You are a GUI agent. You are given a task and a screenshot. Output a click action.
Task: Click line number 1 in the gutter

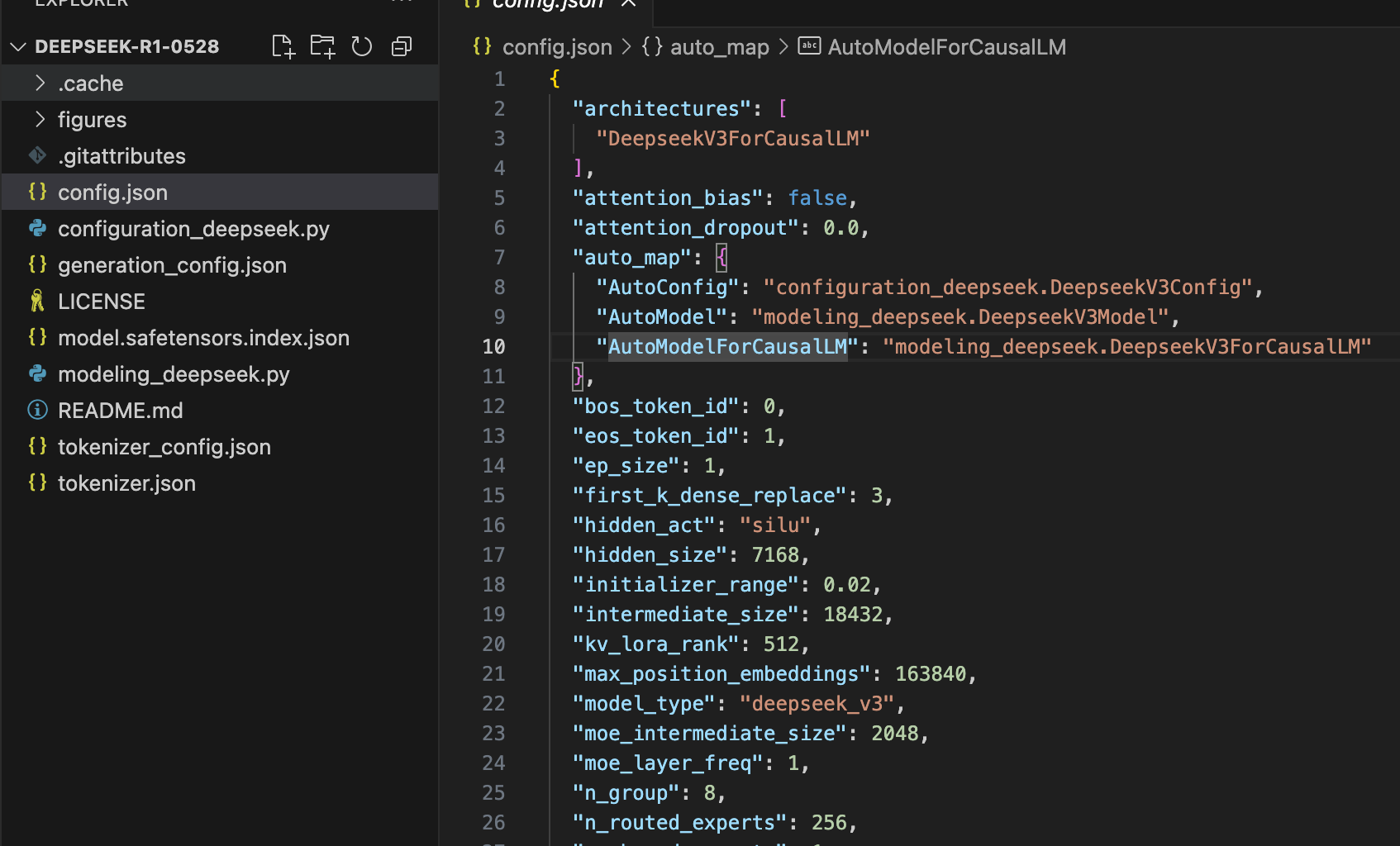[x=500, y=79]
